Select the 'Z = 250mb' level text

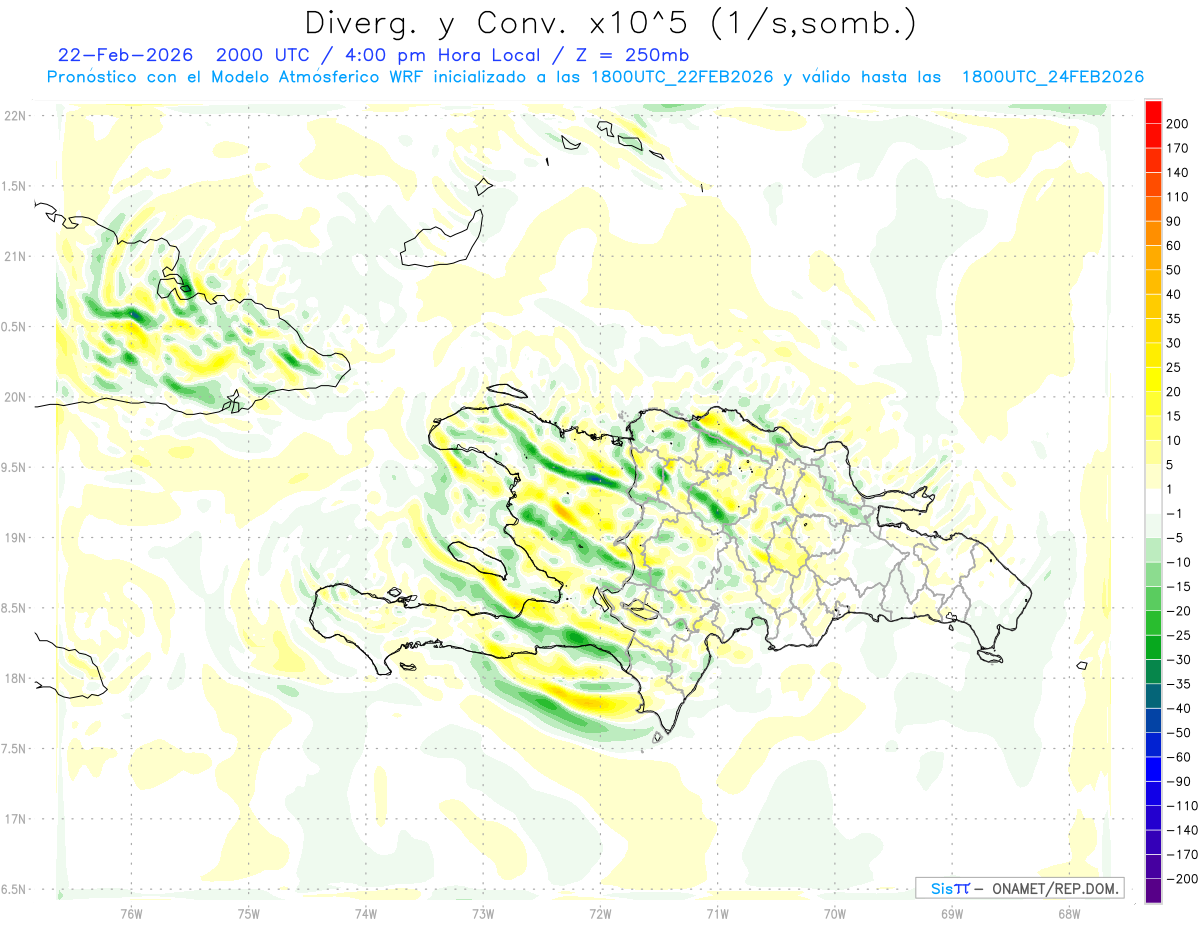point(632,55)
